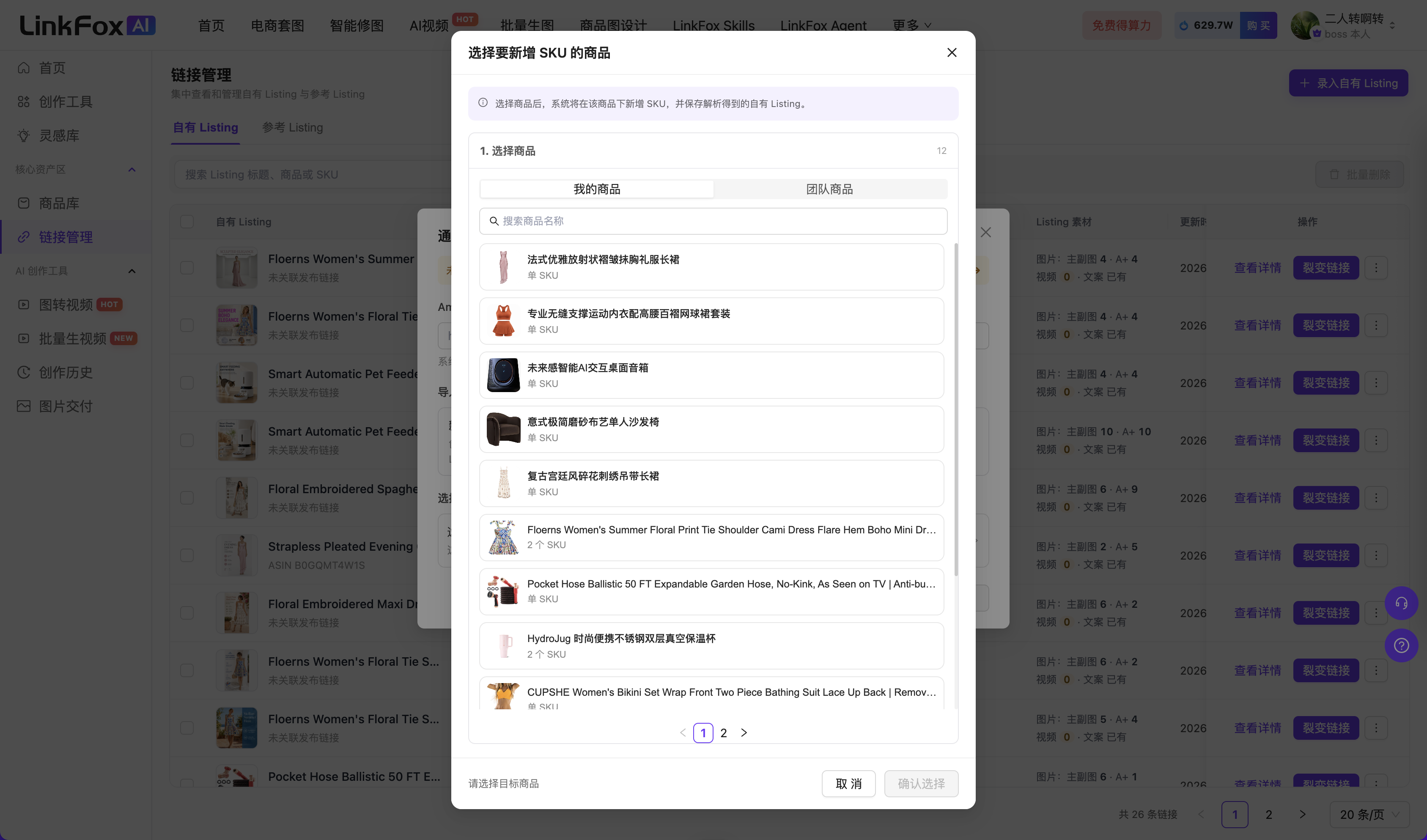This screenshot has height=840, width=1427.
Task: Open the more menu for the Strapless Pleated Evening row
Action: click(1376, 555)
